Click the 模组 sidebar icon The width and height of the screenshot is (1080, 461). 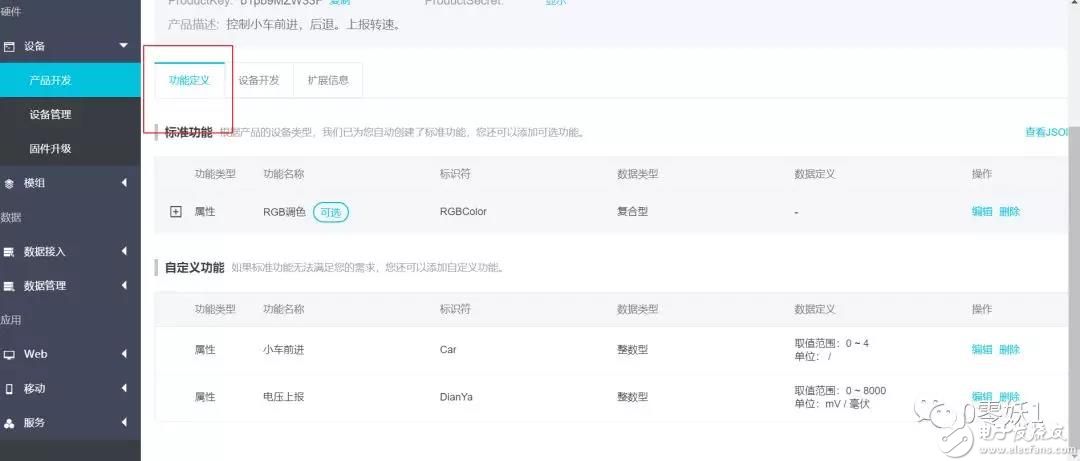click(10, 183)
